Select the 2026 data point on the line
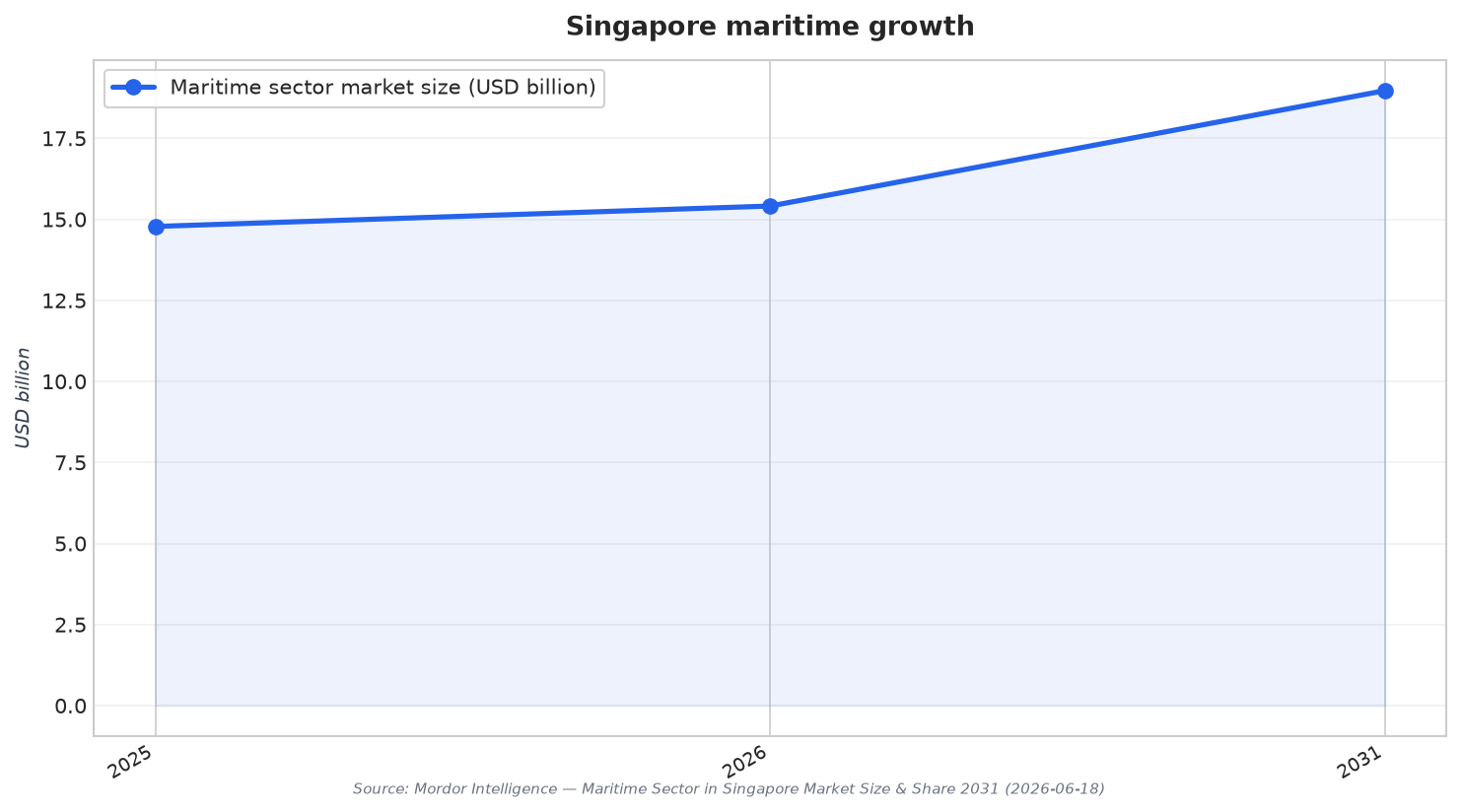Image resolution: width=1461 pixels, height=812 pixels. click(770, 206)
